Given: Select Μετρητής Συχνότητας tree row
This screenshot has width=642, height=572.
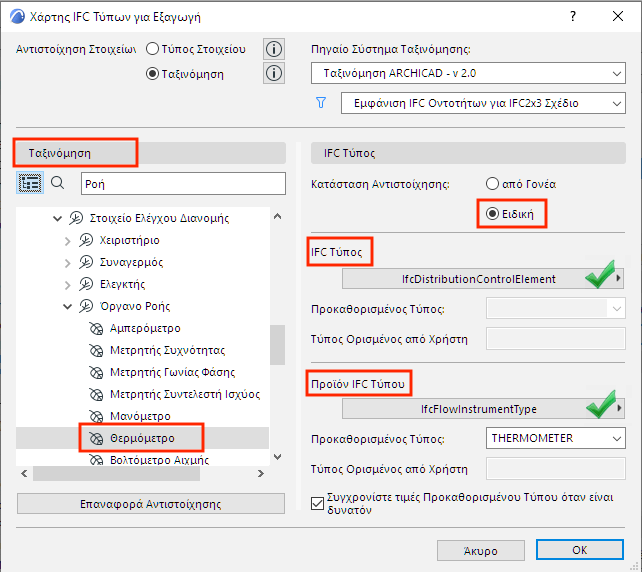Looking at the screenshot, I should (x=142, y=350).
